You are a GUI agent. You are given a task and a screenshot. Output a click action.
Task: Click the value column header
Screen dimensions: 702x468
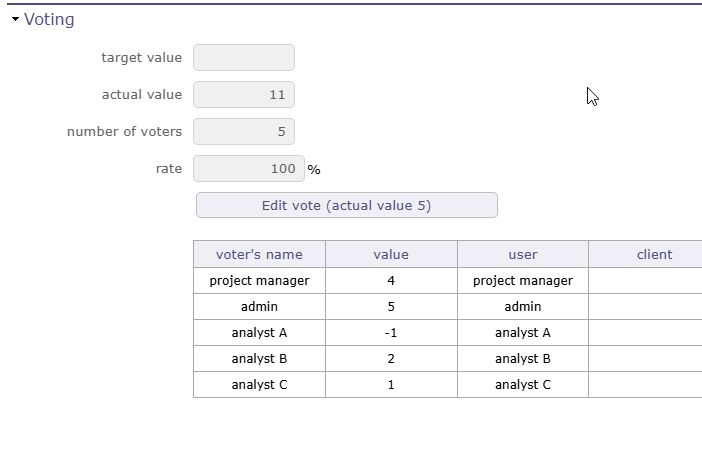coord(391,254)
